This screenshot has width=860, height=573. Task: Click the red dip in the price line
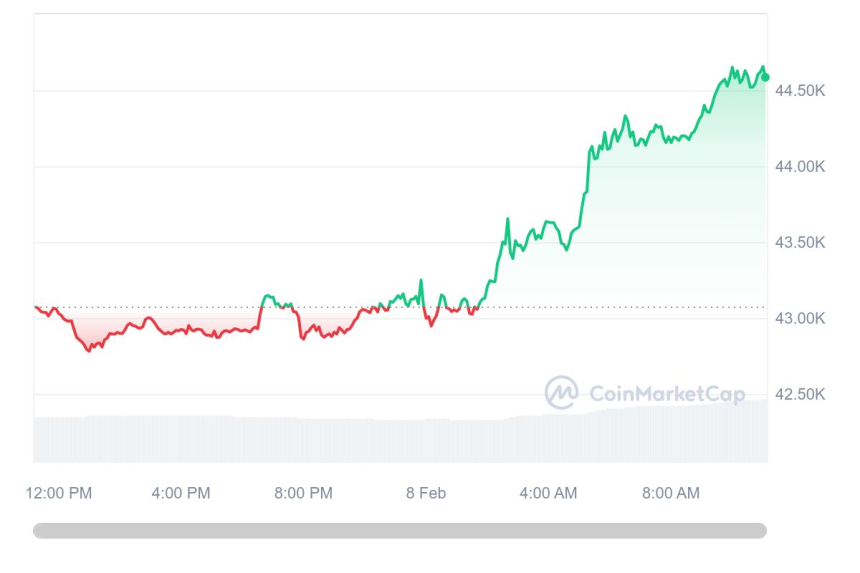[88, 347]
